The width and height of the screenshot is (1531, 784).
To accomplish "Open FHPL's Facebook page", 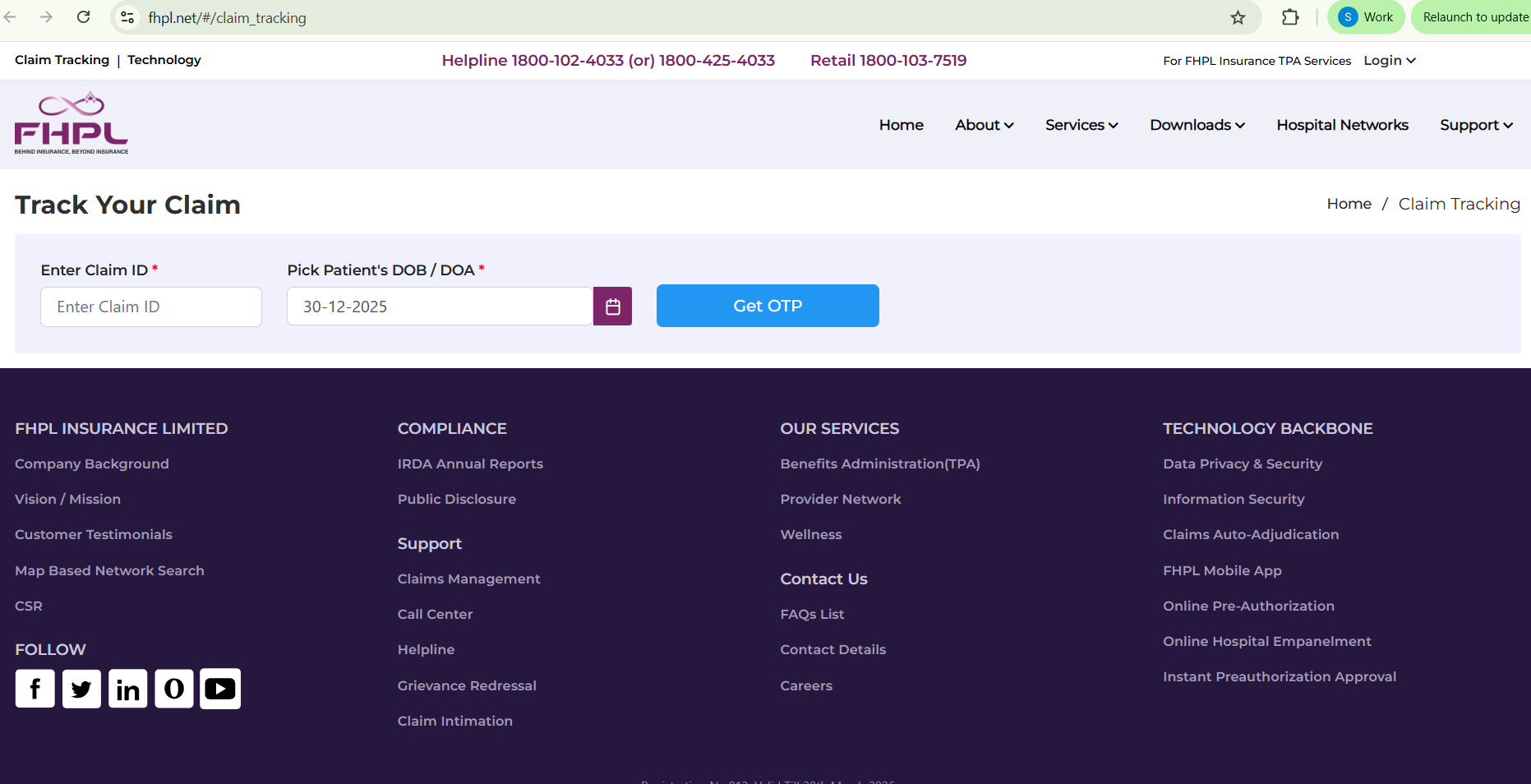I will 35,689.
